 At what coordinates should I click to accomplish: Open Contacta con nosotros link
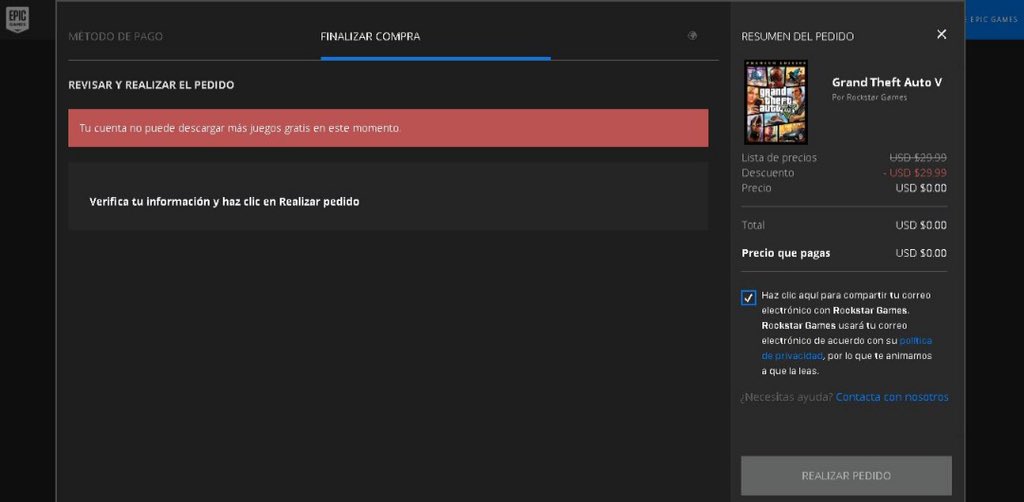click(892, 397)
